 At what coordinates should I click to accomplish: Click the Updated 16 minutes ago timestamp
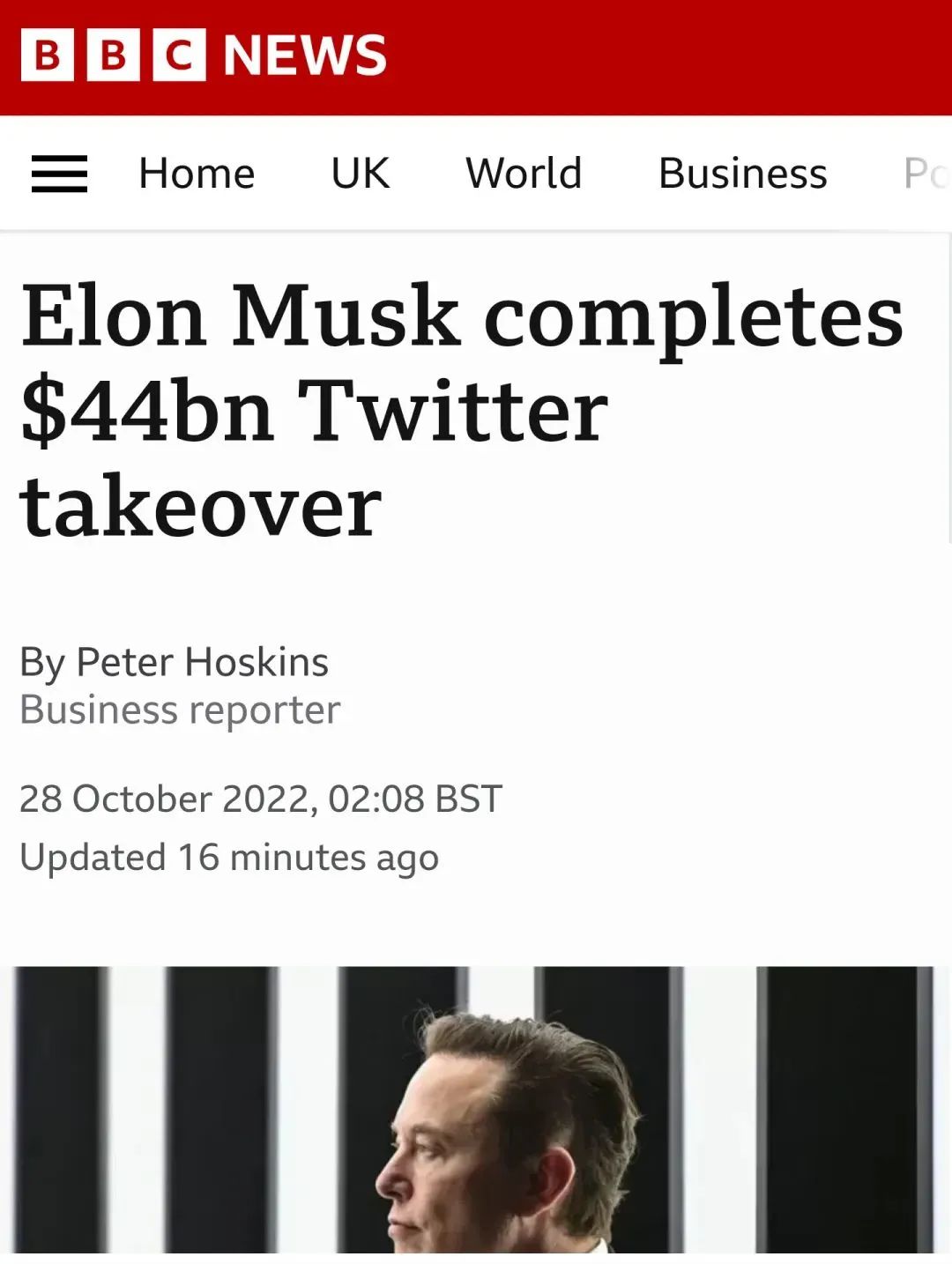click(229, 858)
